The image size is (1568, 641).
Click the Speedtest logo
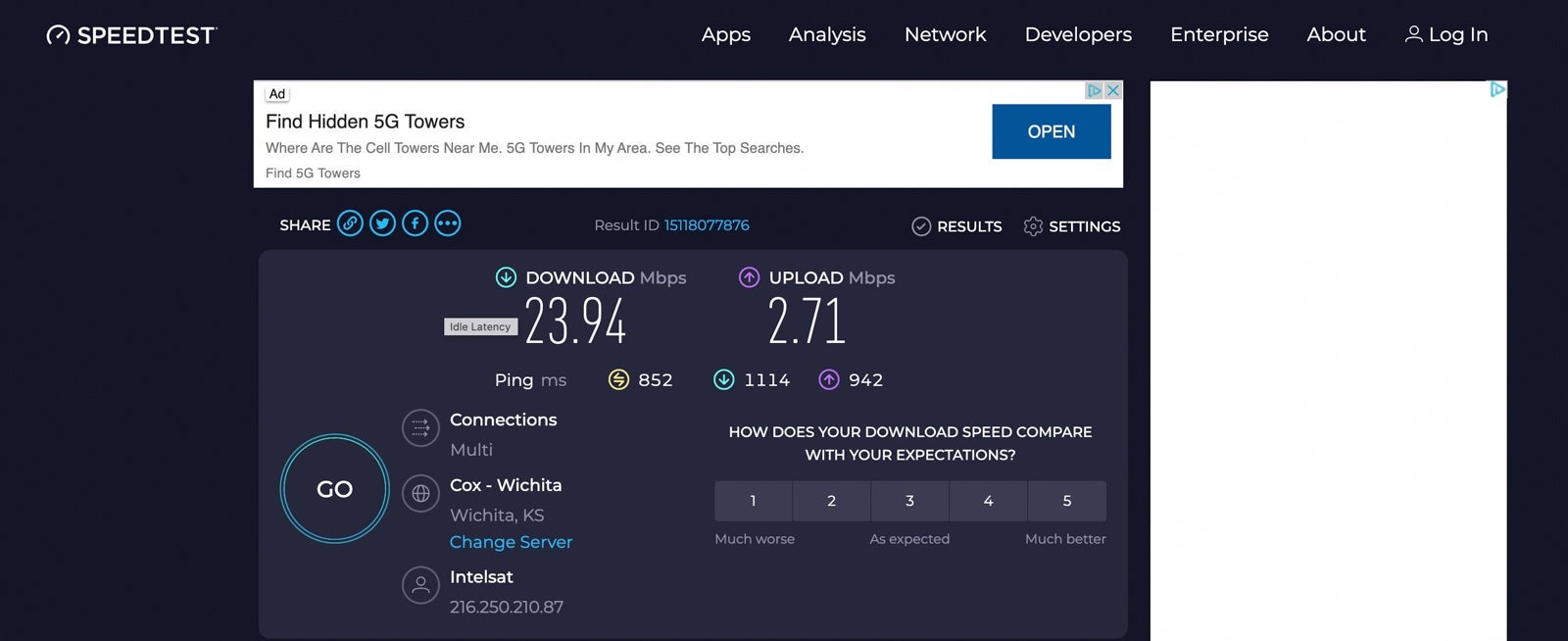point(131,35)
